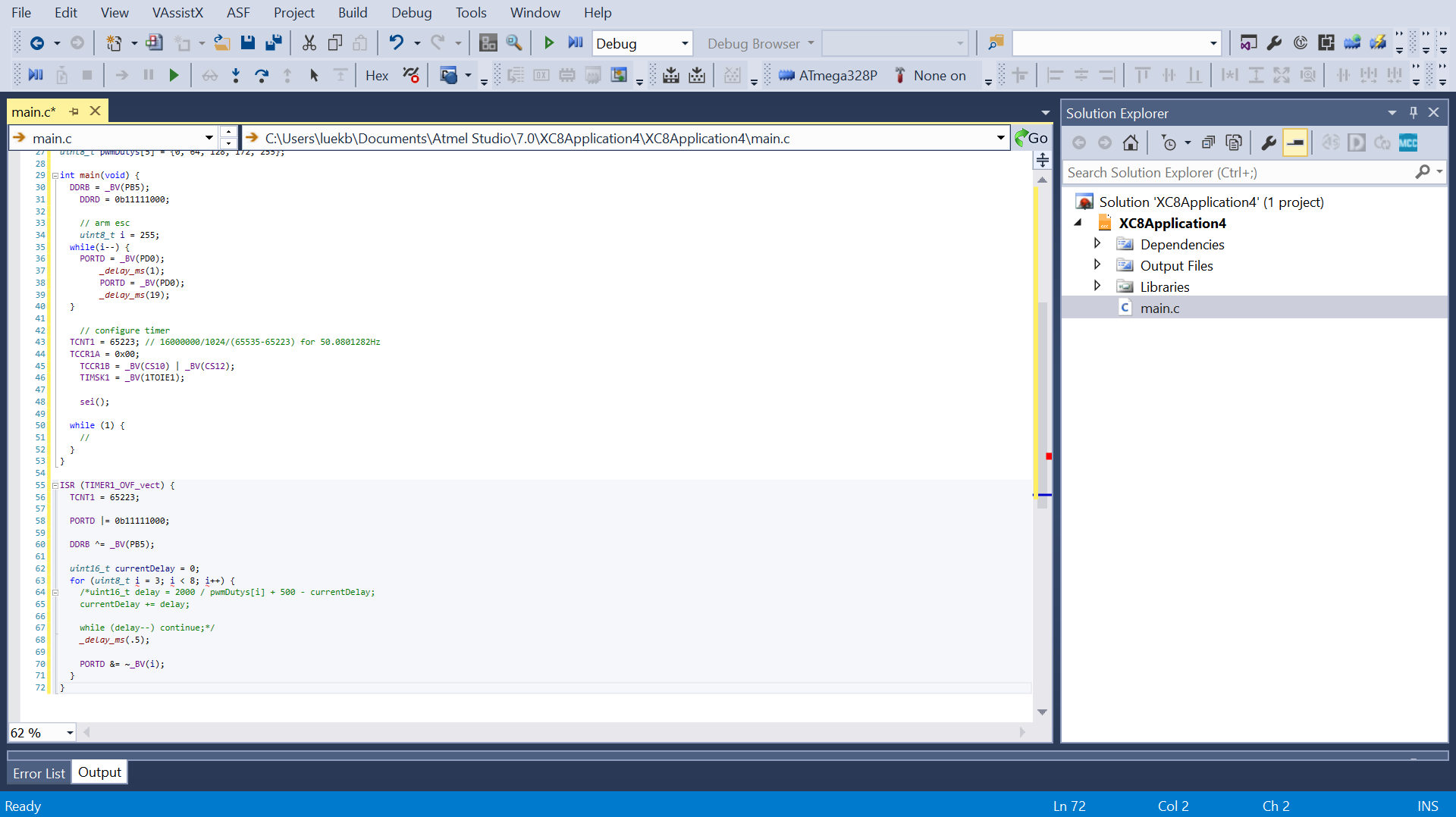Expand the Dependencies node
The height and width of the screenshot is (817, 1456).
click(x=1097, y=243)
